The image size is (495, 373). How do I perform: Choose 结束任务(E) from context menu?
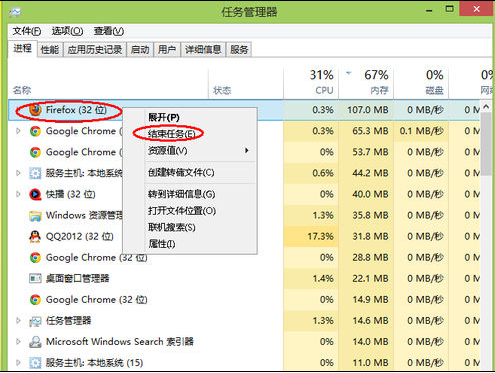coord(171,134)
